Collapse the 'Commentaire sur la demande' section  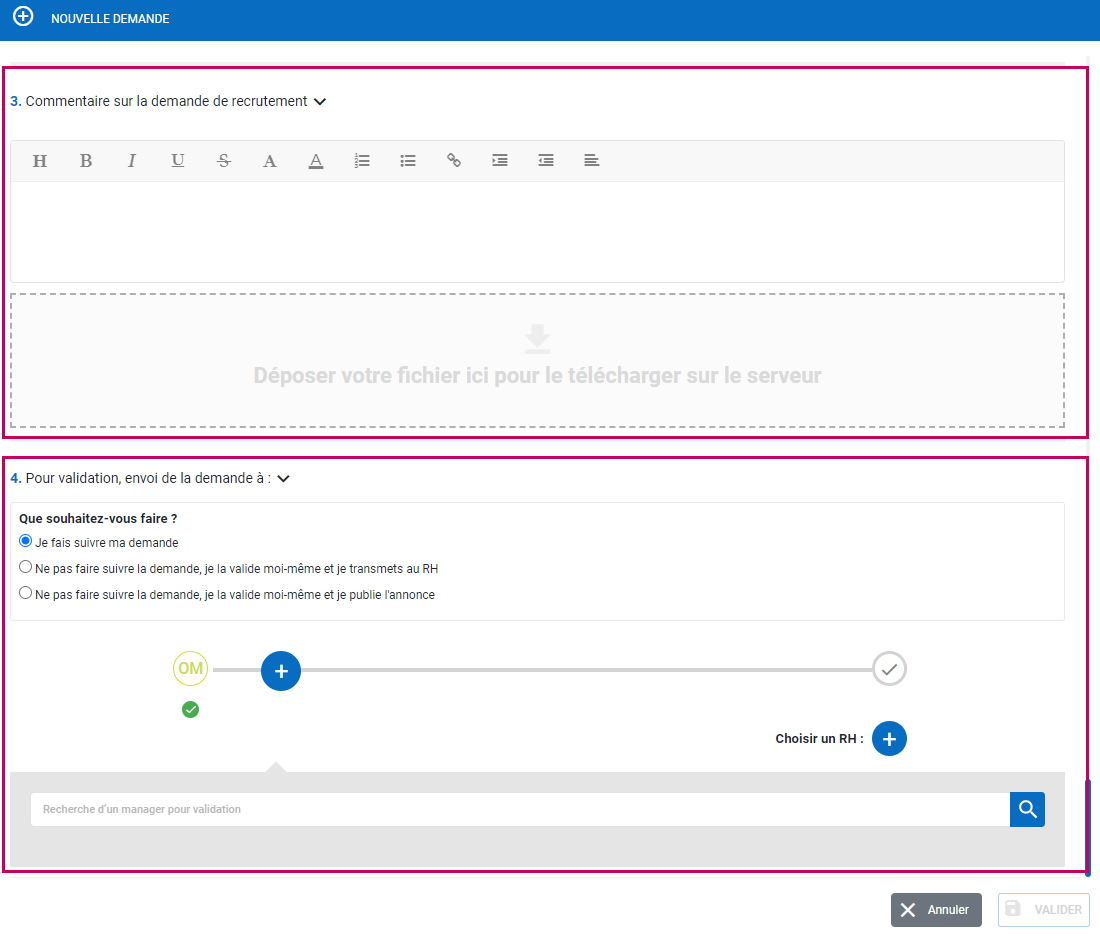coord(320,101)
